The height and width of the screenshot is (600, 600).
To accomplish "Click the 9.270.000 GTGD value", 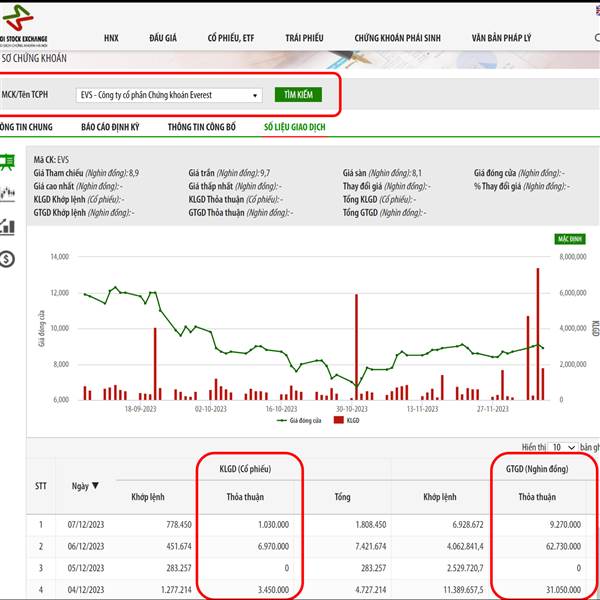I will tap(565, 524).
